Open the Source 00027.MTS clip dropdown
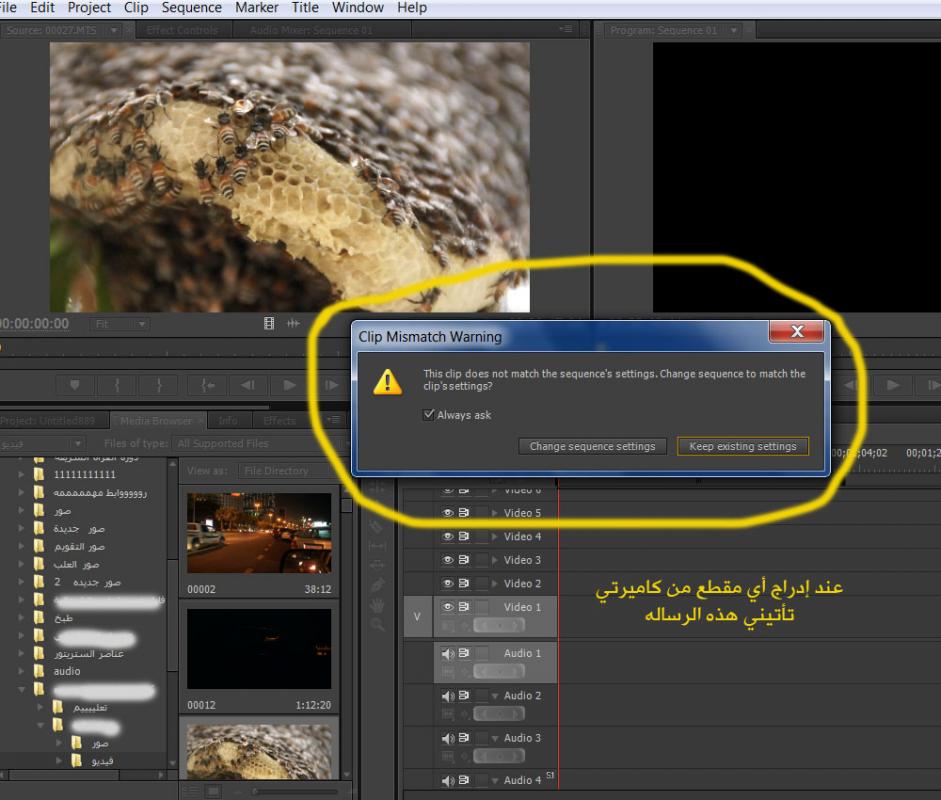This screenshot has height=800, width=941. 113,30
